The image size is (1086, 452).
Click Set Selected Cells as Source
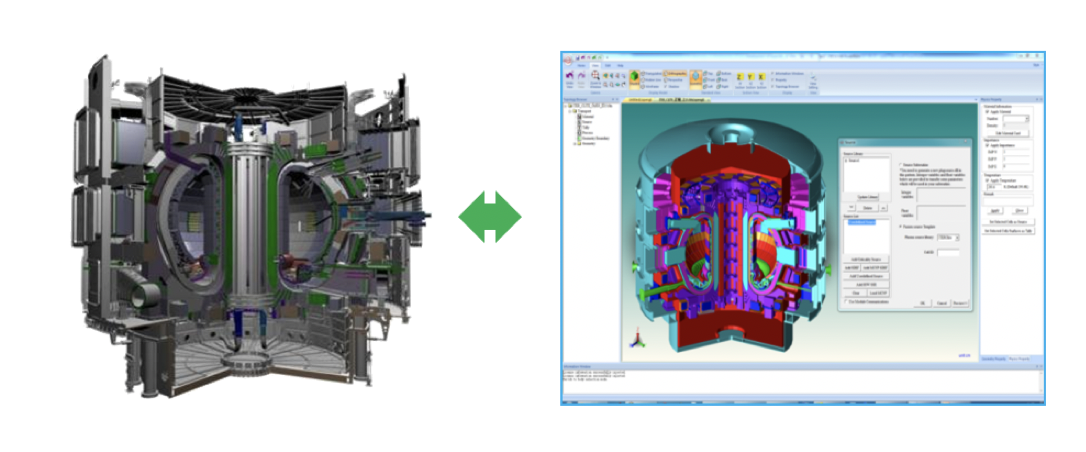pos(1008,222)
